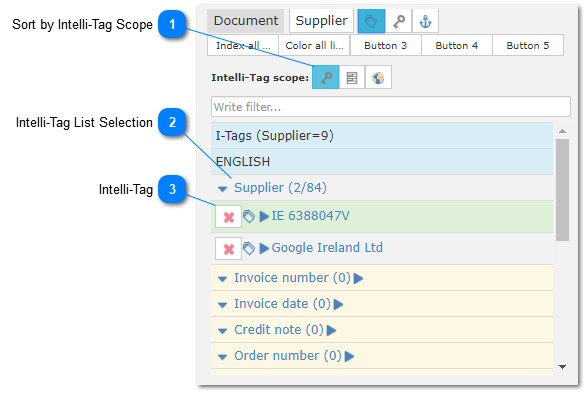The height and width of the screenshot is (394, 587).
Task: Click the I-Tags (Supplier=9) header row
Action: point(382,136)
